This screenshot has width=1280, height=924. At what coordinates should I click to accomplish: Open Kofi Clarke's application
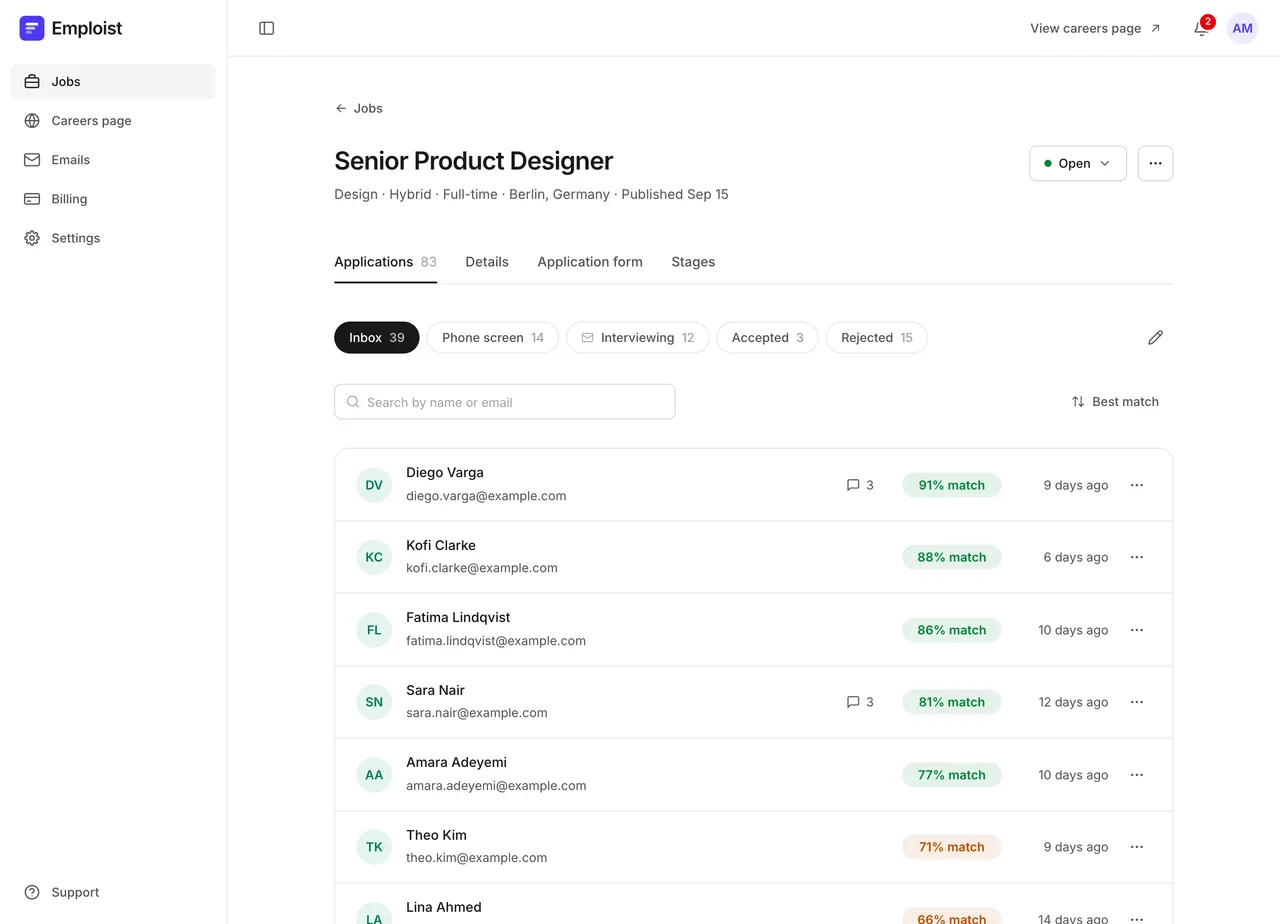coord(753,557)
